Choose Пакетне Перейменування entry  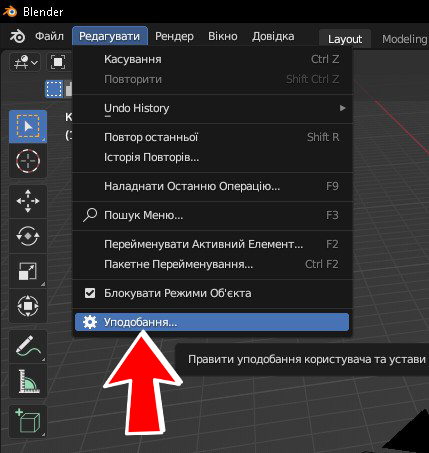click(x=212, y=264)
